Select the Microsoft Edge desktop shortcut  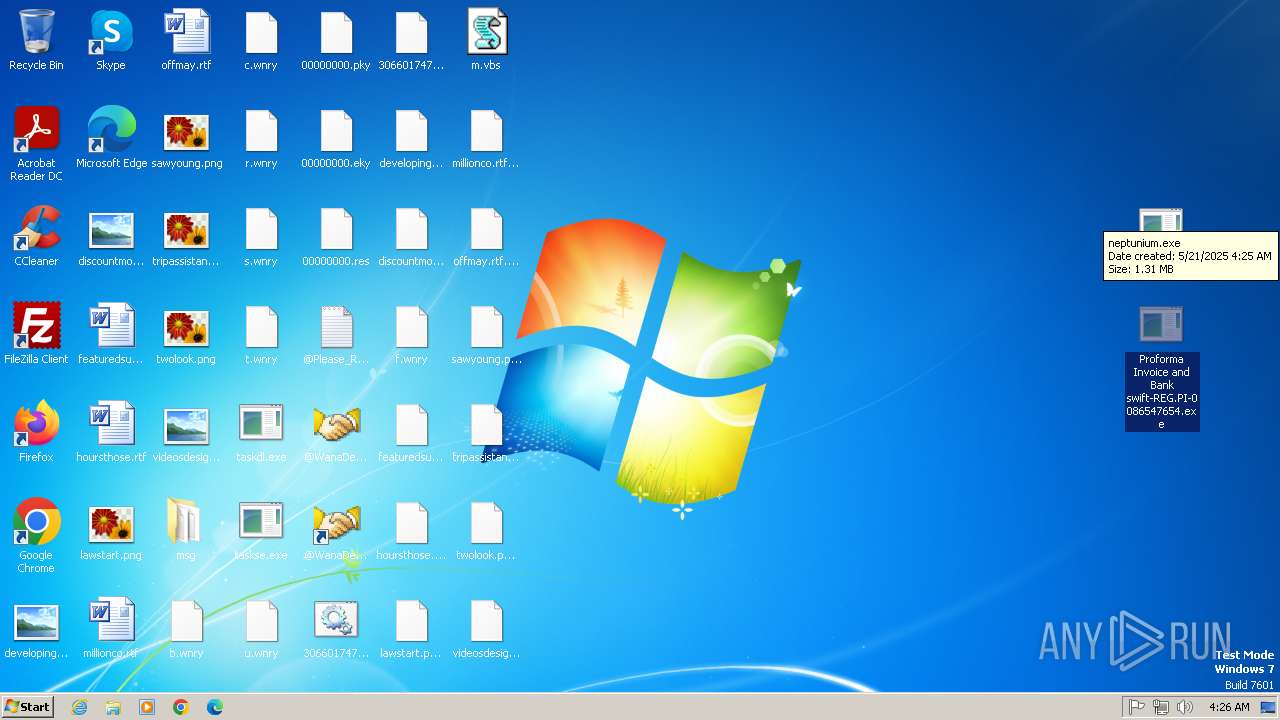(x=111, y=138)
